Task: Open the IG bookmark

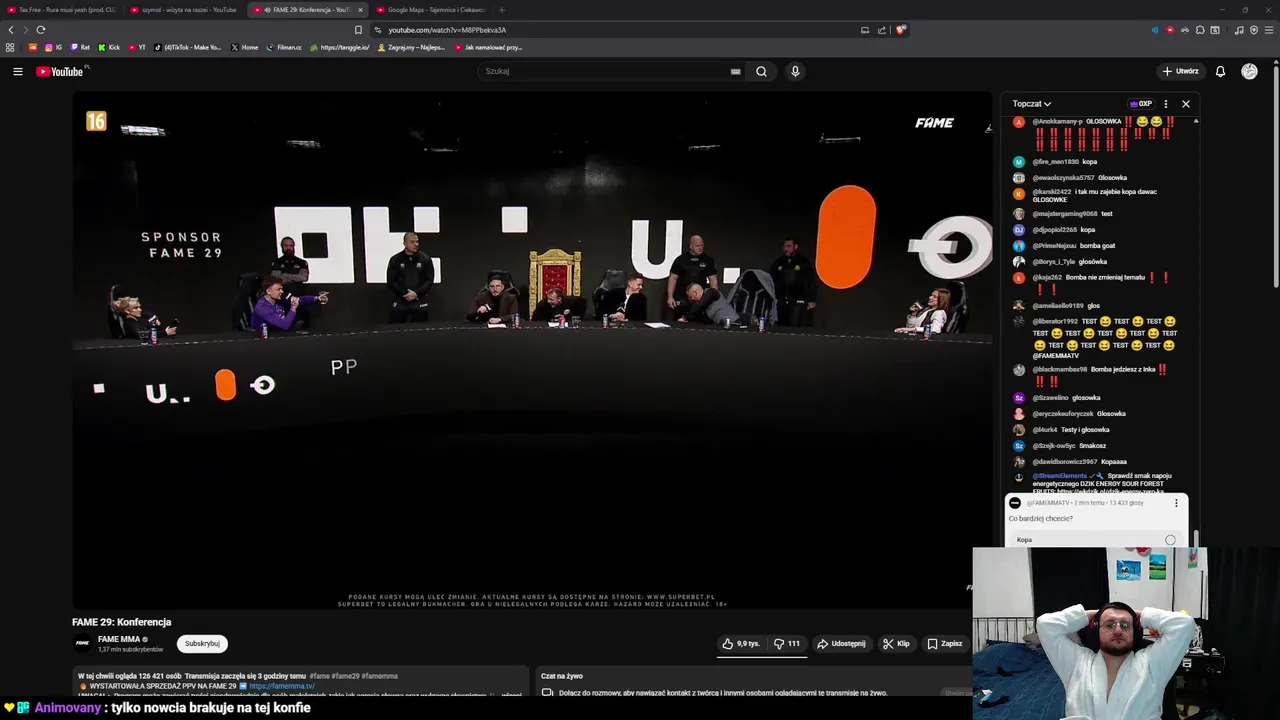Action: pos(53,47)
